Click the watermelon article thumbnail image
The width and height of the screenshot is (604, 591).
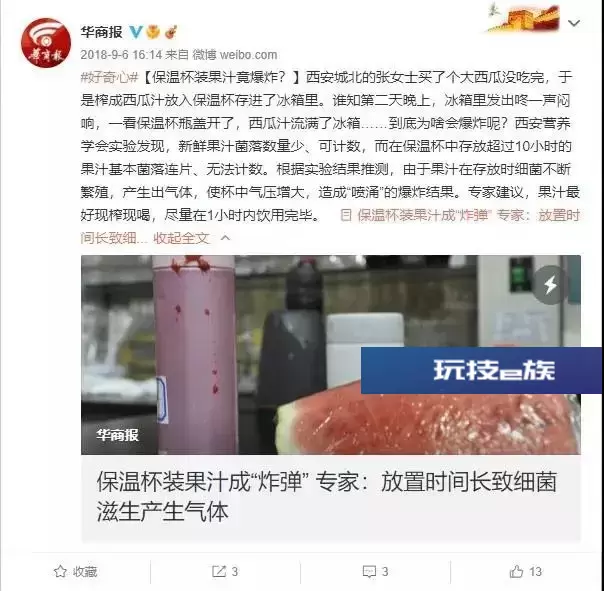[331, 354]
